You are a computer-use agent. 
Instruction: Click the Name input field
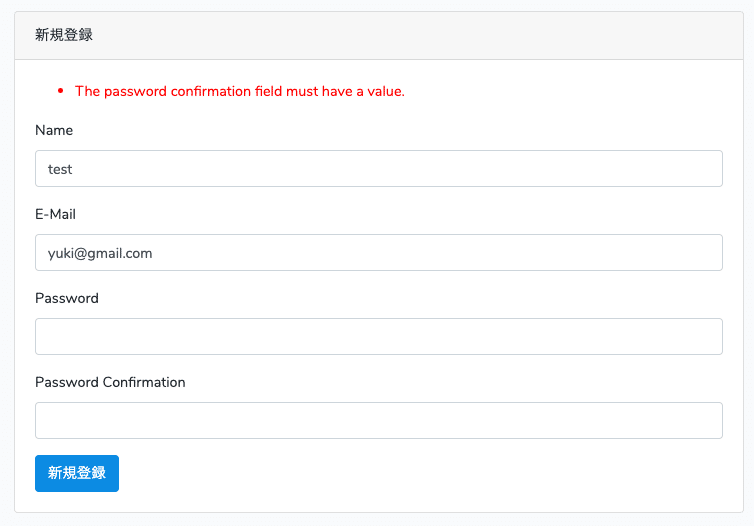(378, 168)
